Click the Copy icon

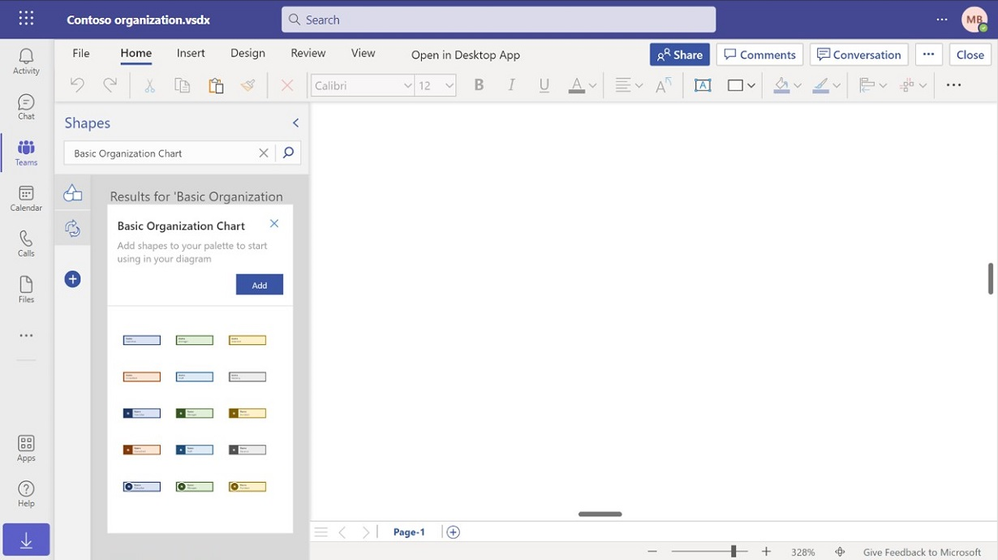(x=182, y=85)
